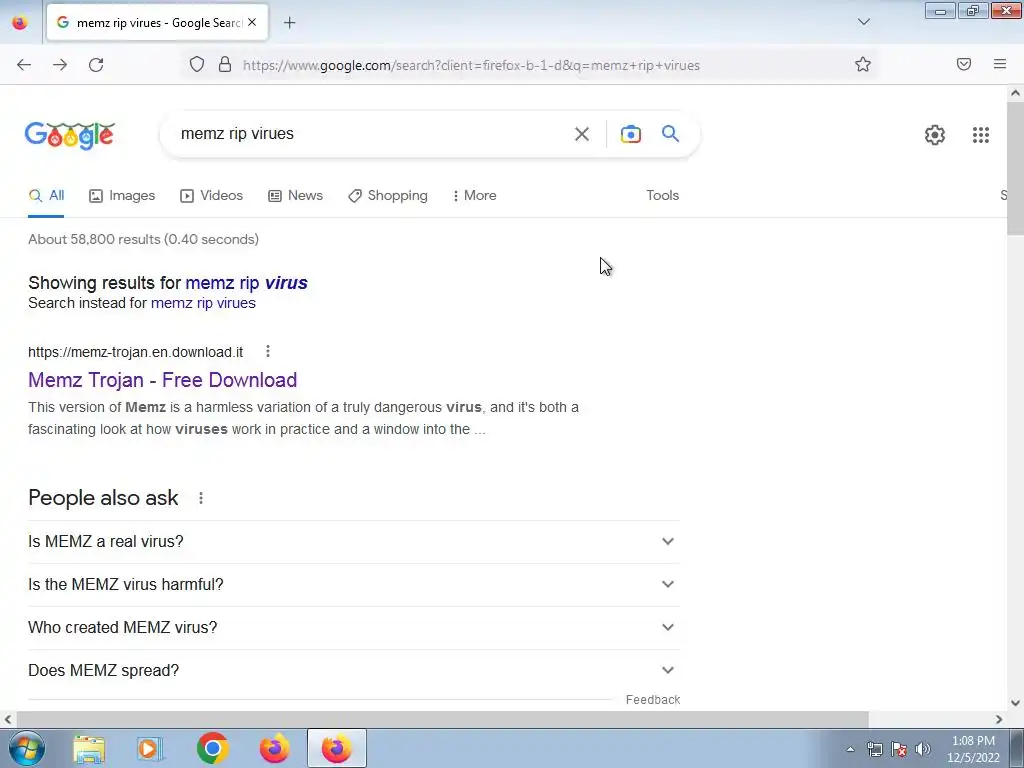Image resolution: width=1024 pixels, height=768 pixels.
Task: Go to Google homepage via holiday logo
Action: (x=70, y=135)
